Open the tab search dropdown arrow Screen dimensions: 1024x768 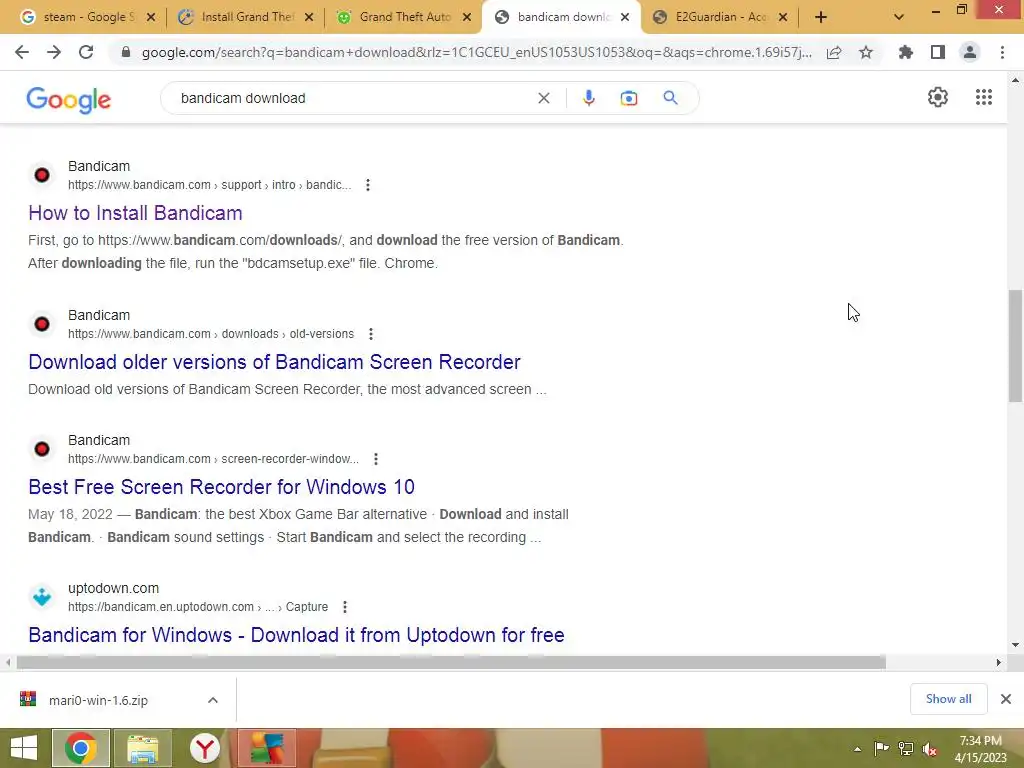click(899, 17)
